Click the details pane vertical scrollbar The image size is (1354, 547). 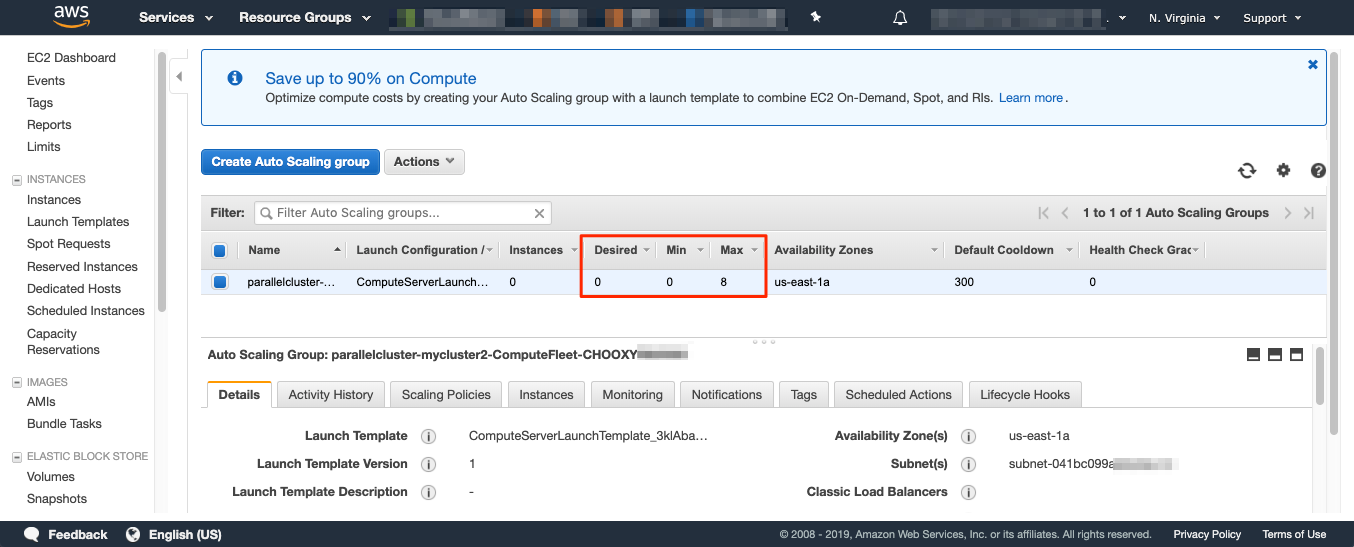point(1321,376)
